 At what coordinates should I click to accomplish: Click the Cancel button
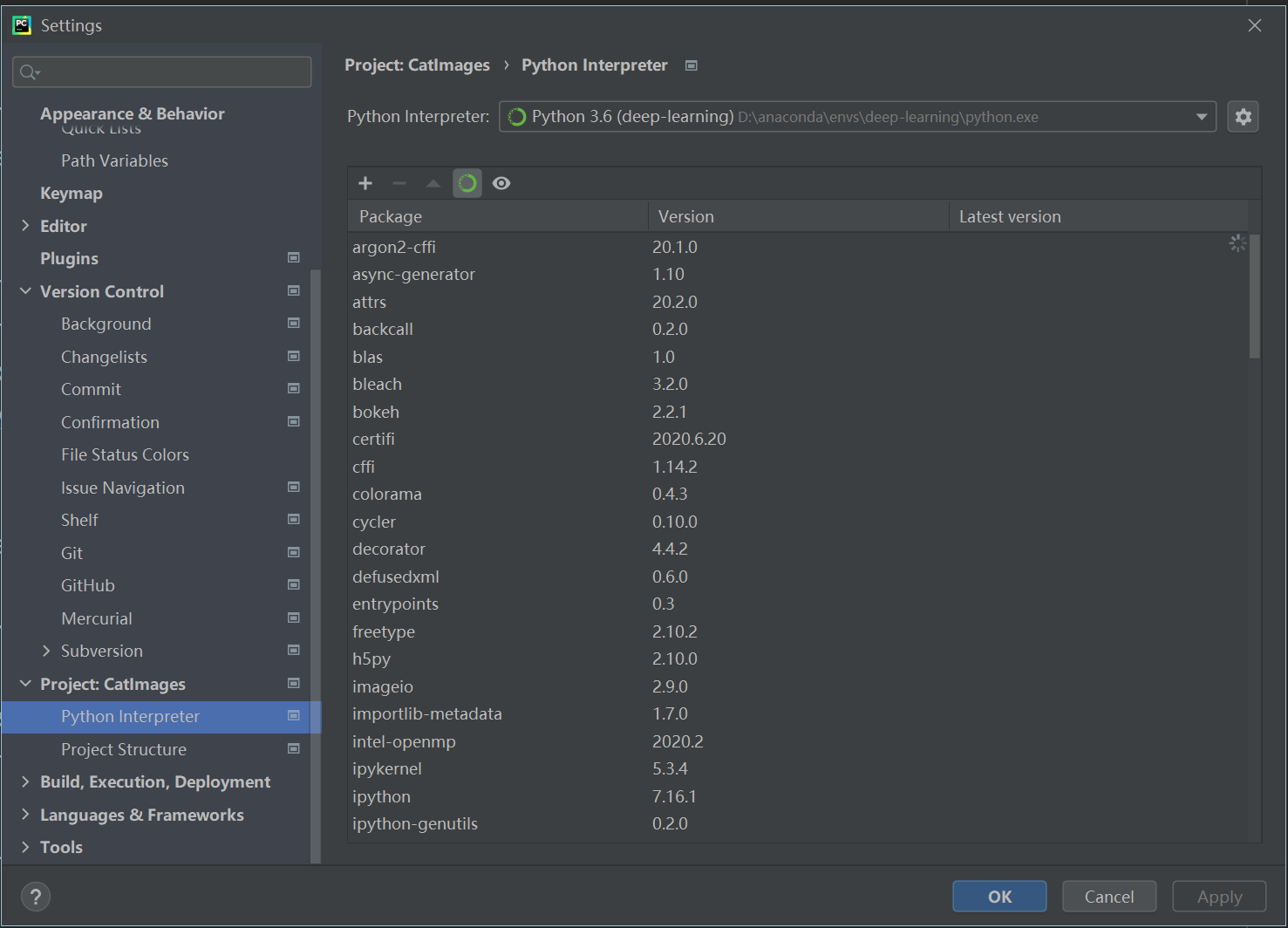tap(1109, 897)
